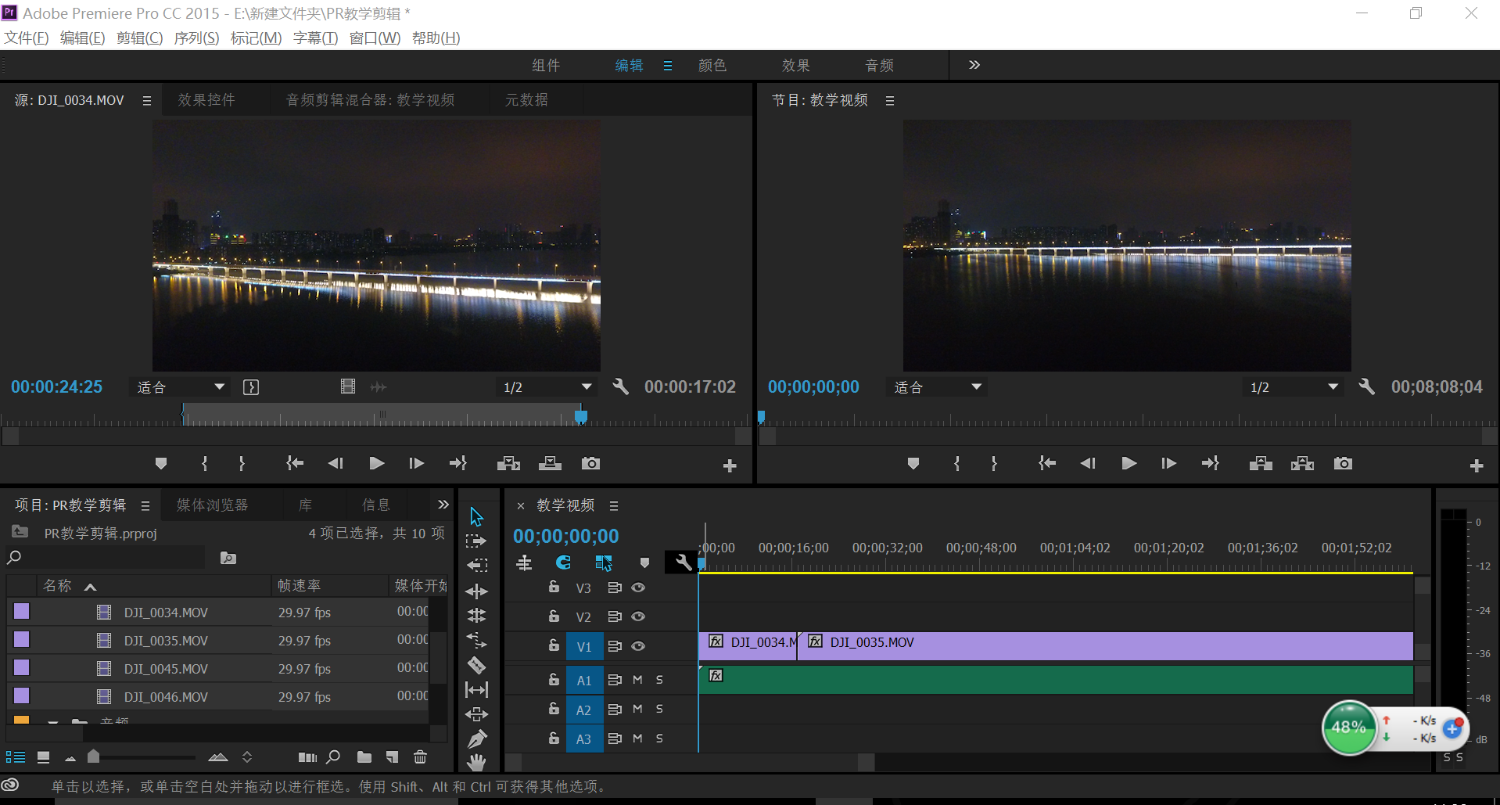The width and height of the screenshot is (1500, 805).
Task: Open Program panel menu beside 节目: 教学视频
Action: (890, 101)
